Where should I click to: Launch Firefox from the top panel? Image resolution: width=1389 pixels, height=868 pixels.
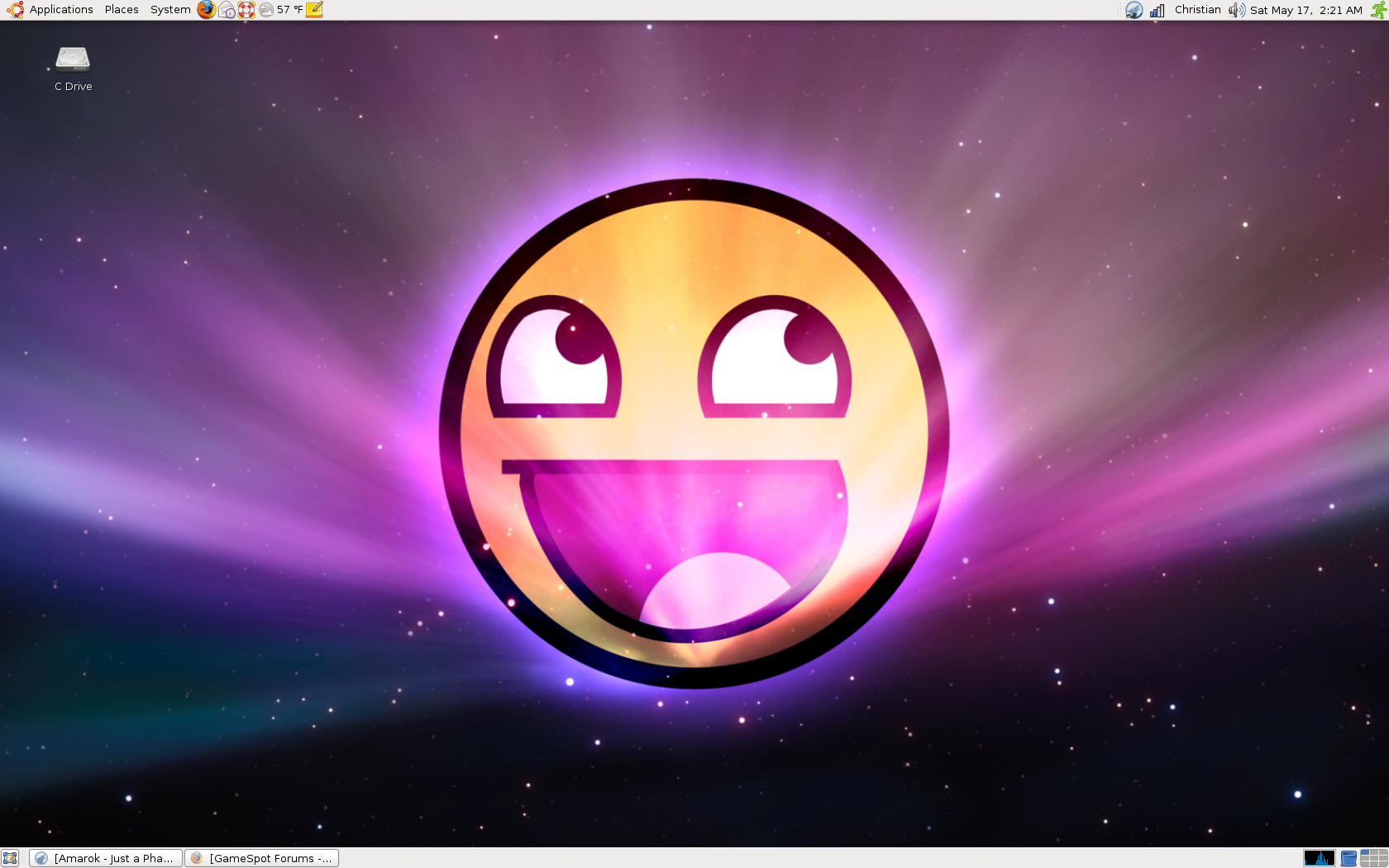point(206,10)
